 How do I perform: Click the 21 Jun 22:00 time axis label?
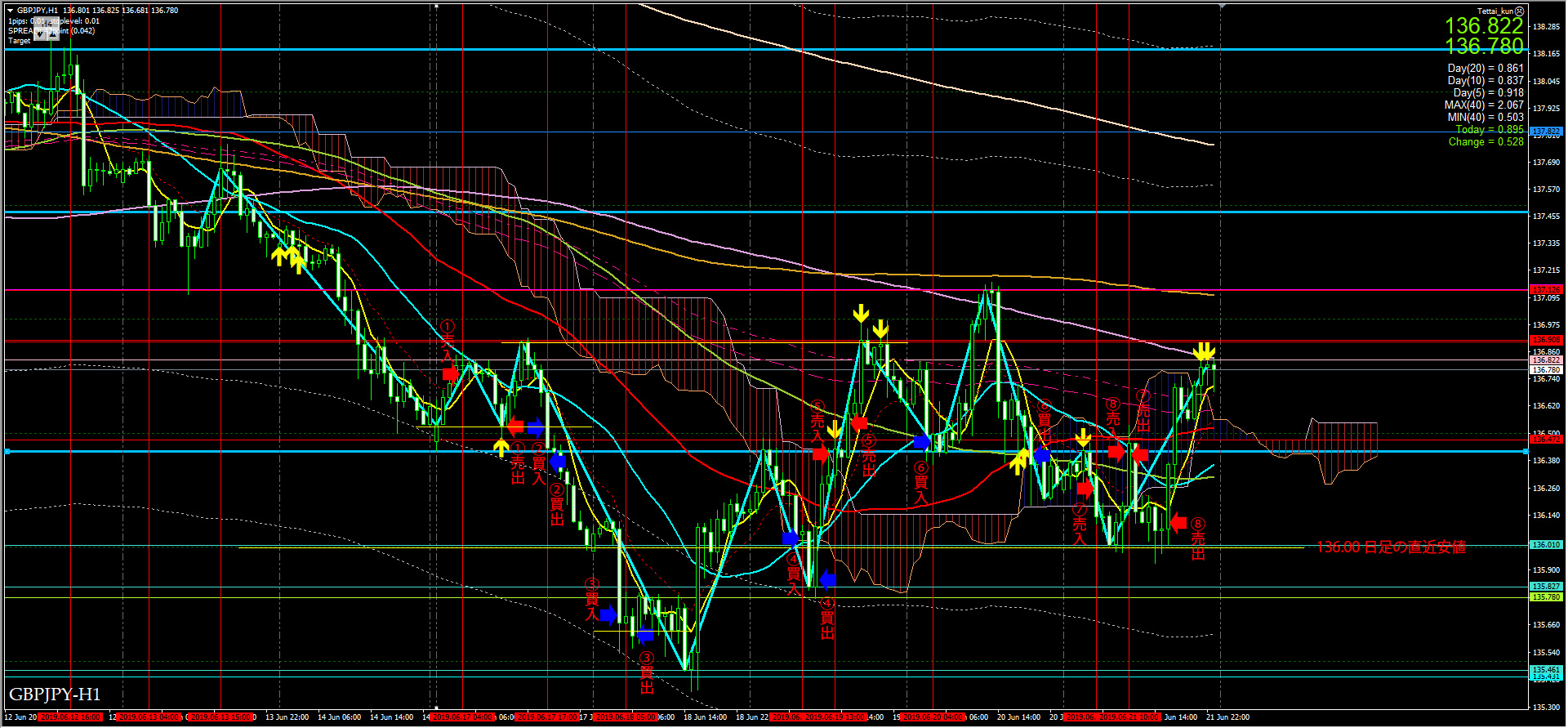click(x=1227, y=717)
